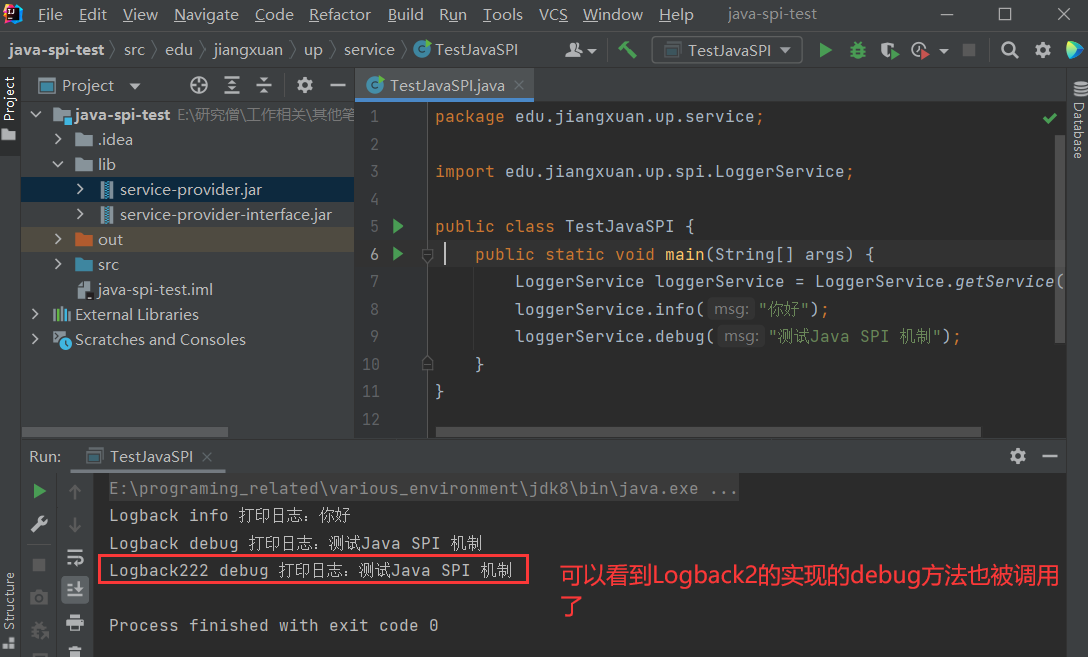Expand service-provider-interface.jar

(80, 214)
